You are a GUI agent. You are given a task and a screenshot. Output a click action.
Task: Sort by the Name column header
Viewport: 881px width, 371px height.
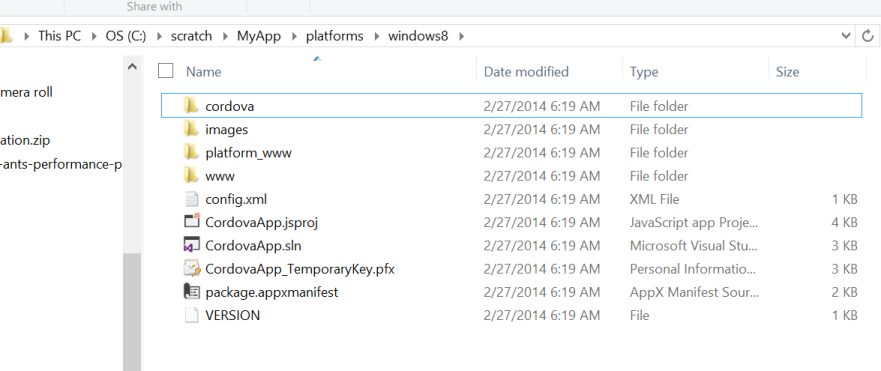203,72
